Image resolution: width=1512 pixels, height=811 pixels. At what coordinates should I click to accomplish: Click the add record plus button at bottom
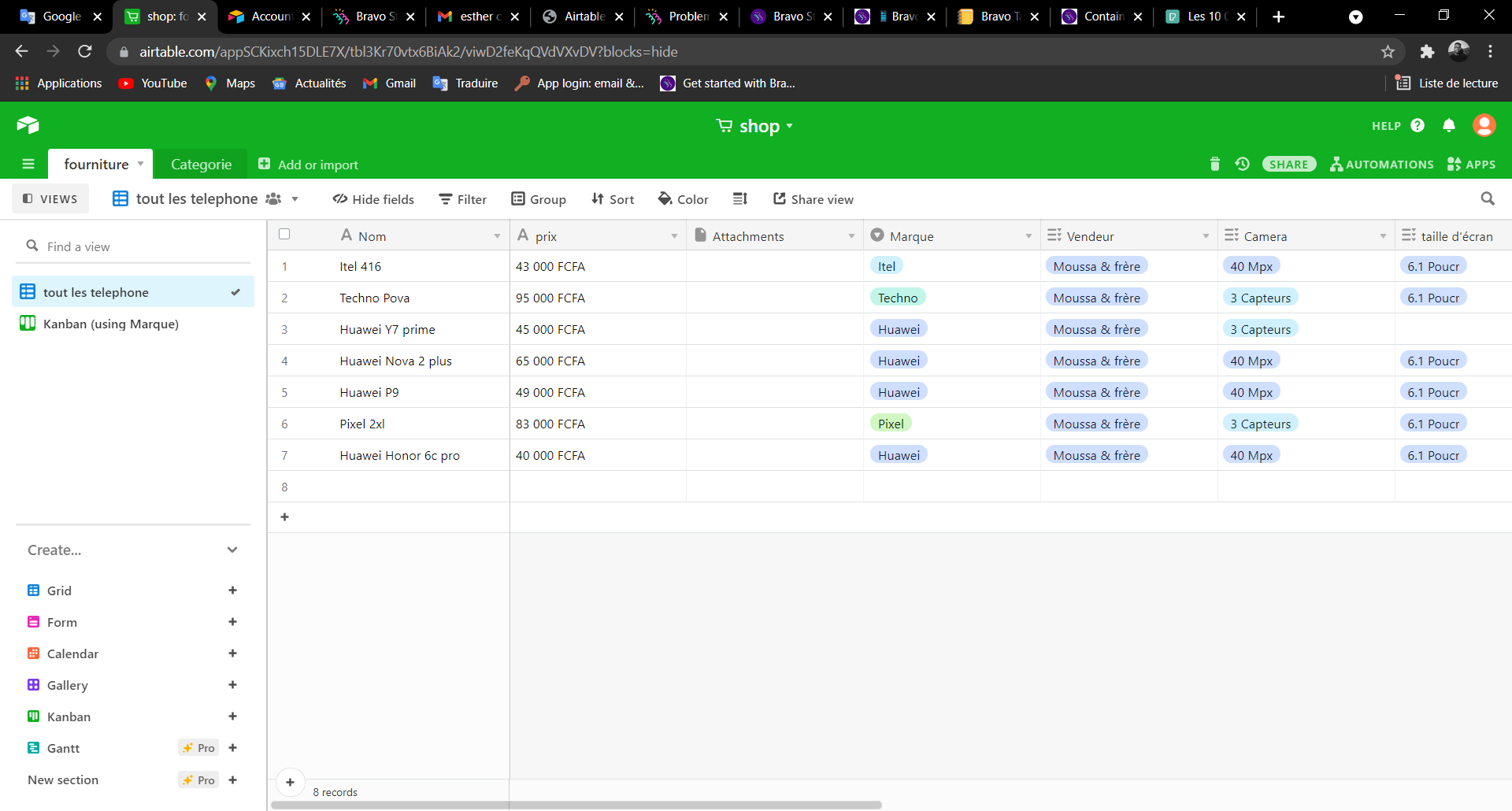[290, 782]
